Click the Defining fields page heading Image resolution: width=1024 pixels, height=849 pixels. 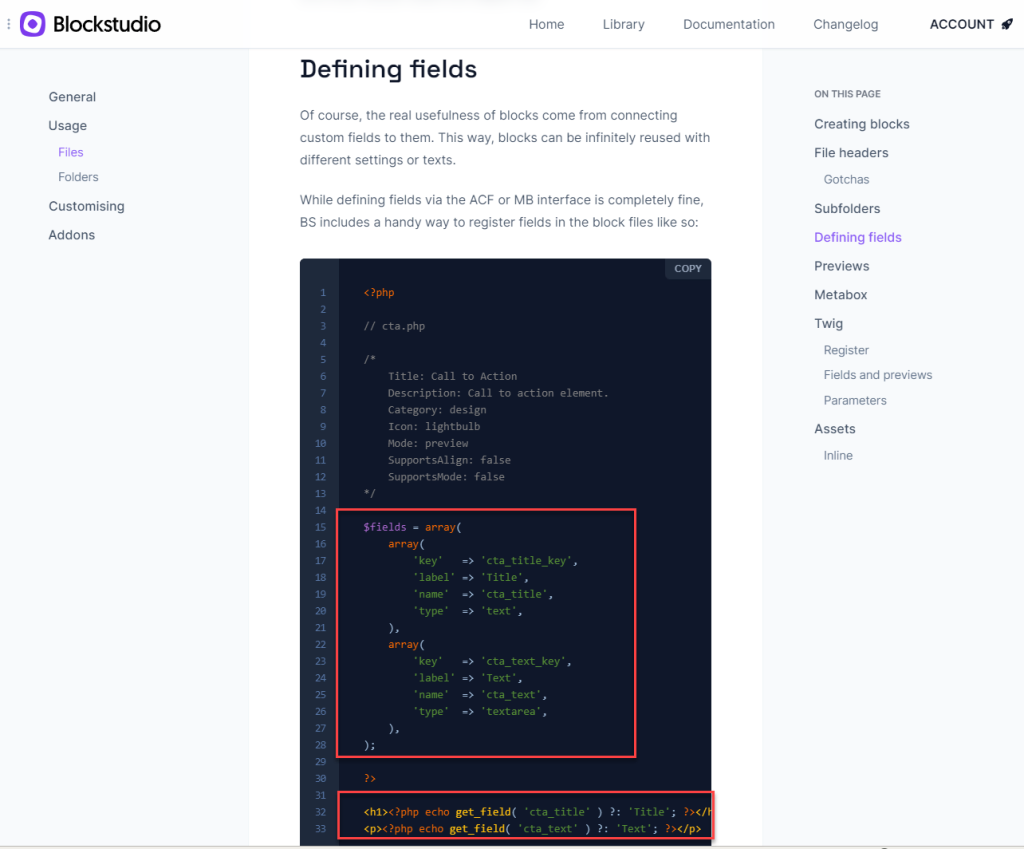[388, 69]
